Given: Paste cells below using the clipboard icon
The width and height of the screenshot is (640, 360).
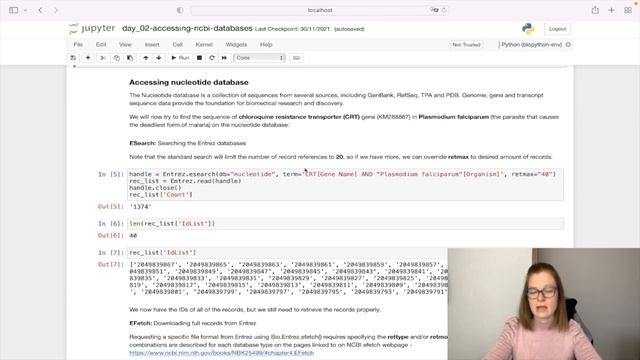Looking at the screenshot, I should click(x=130, y=58).
